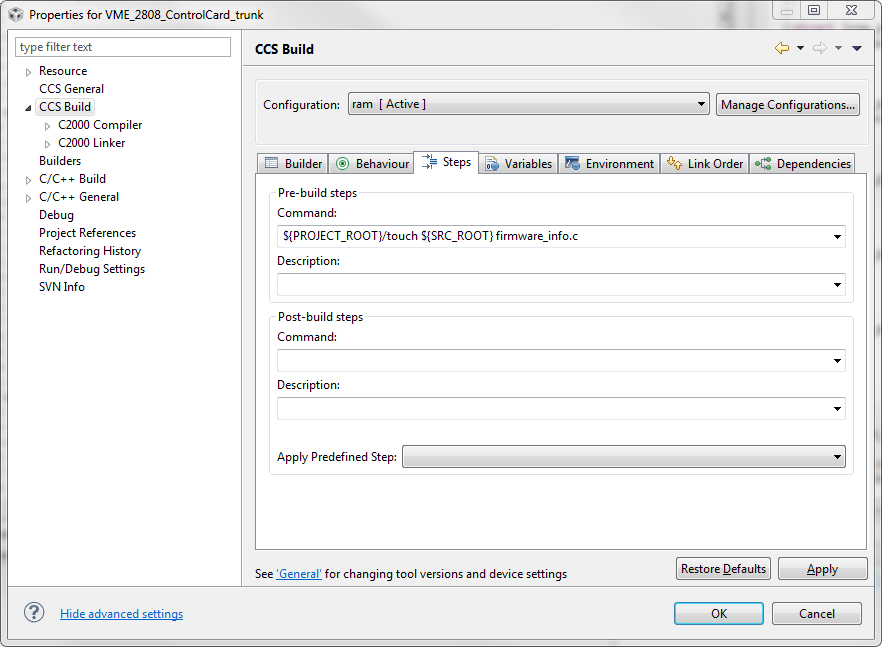Collapse the CCS Build tree node
The image size is (882, 647).
28,107
